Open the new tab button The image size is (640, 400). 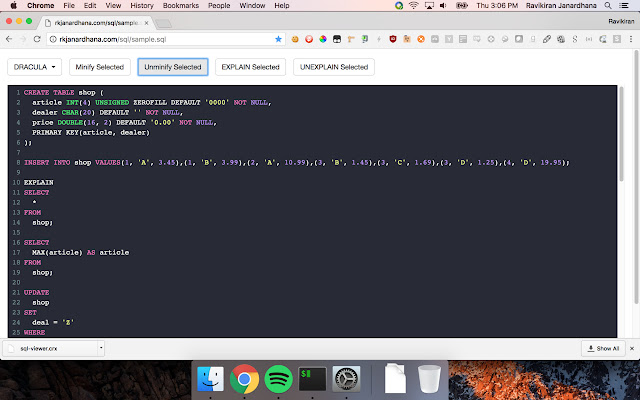click(164, 23)
